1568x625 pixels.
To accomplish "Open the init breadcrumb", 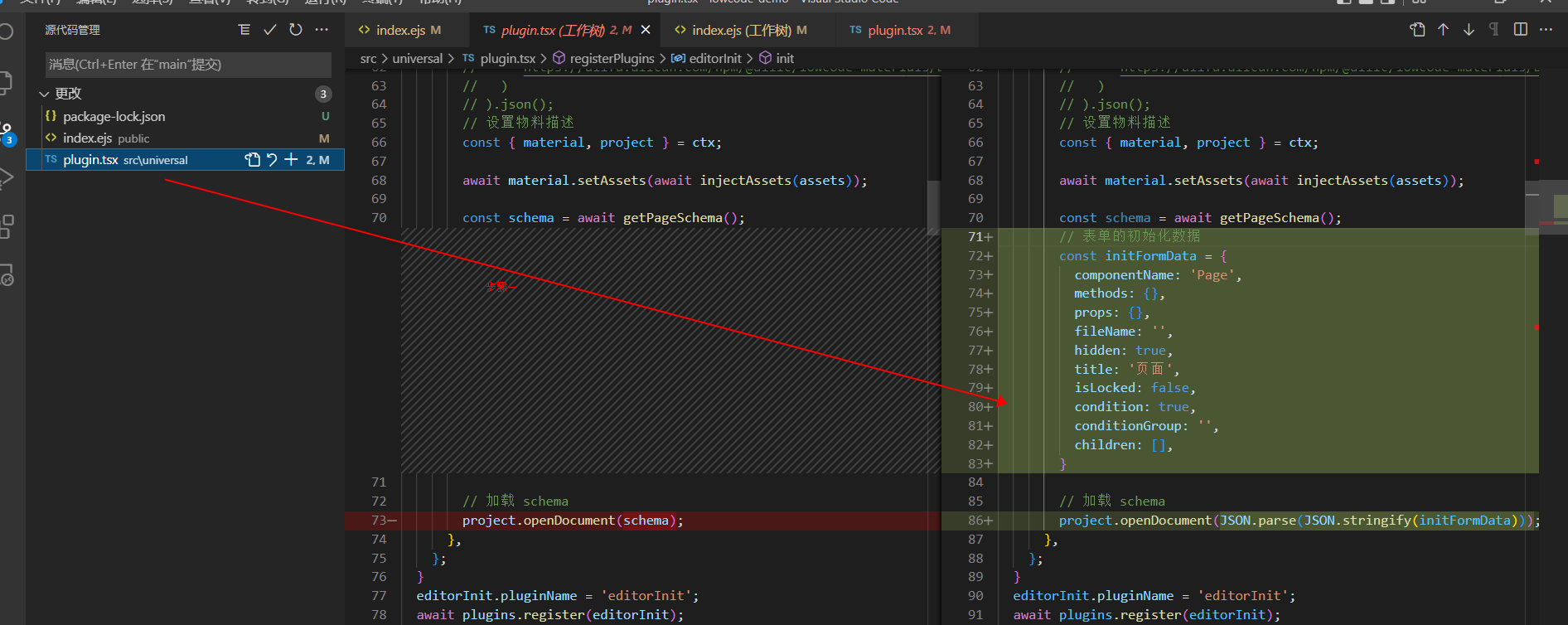I will pos(785,59).
